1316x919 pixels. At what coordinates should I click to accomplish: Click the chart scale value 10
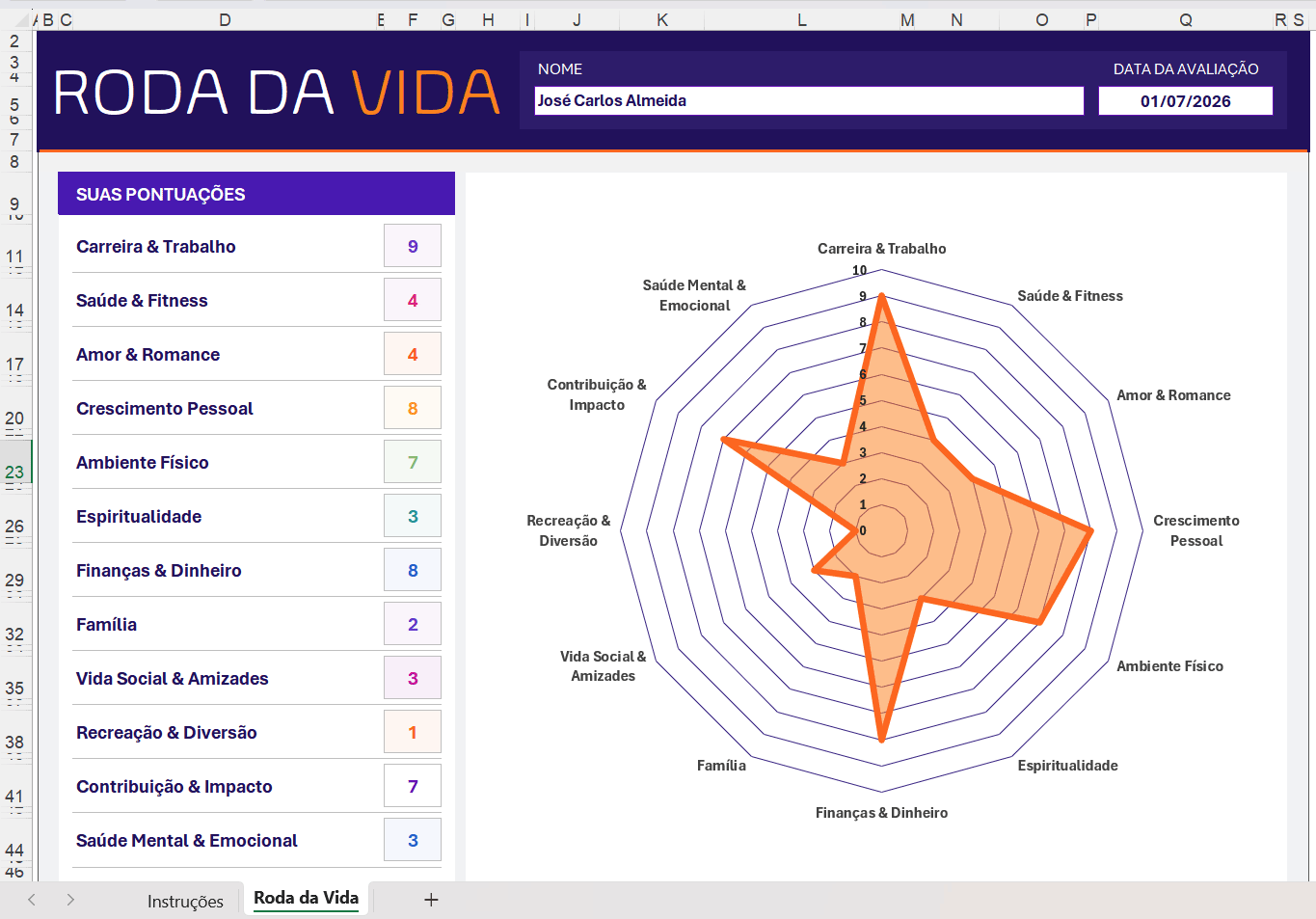tap(859, 270)
